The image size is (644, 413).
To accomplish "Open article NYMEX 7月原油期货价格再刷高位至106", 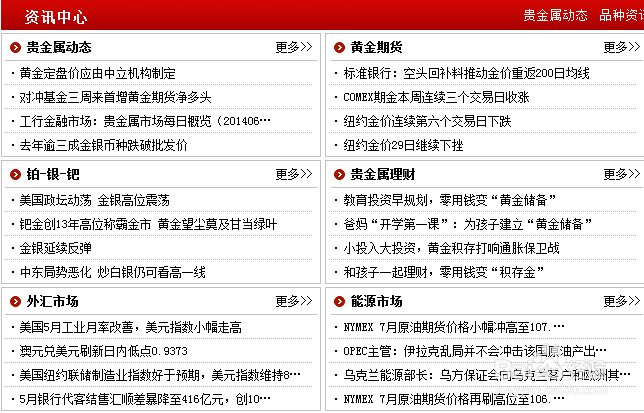I will pyautogui.click(x=454, y=399).
